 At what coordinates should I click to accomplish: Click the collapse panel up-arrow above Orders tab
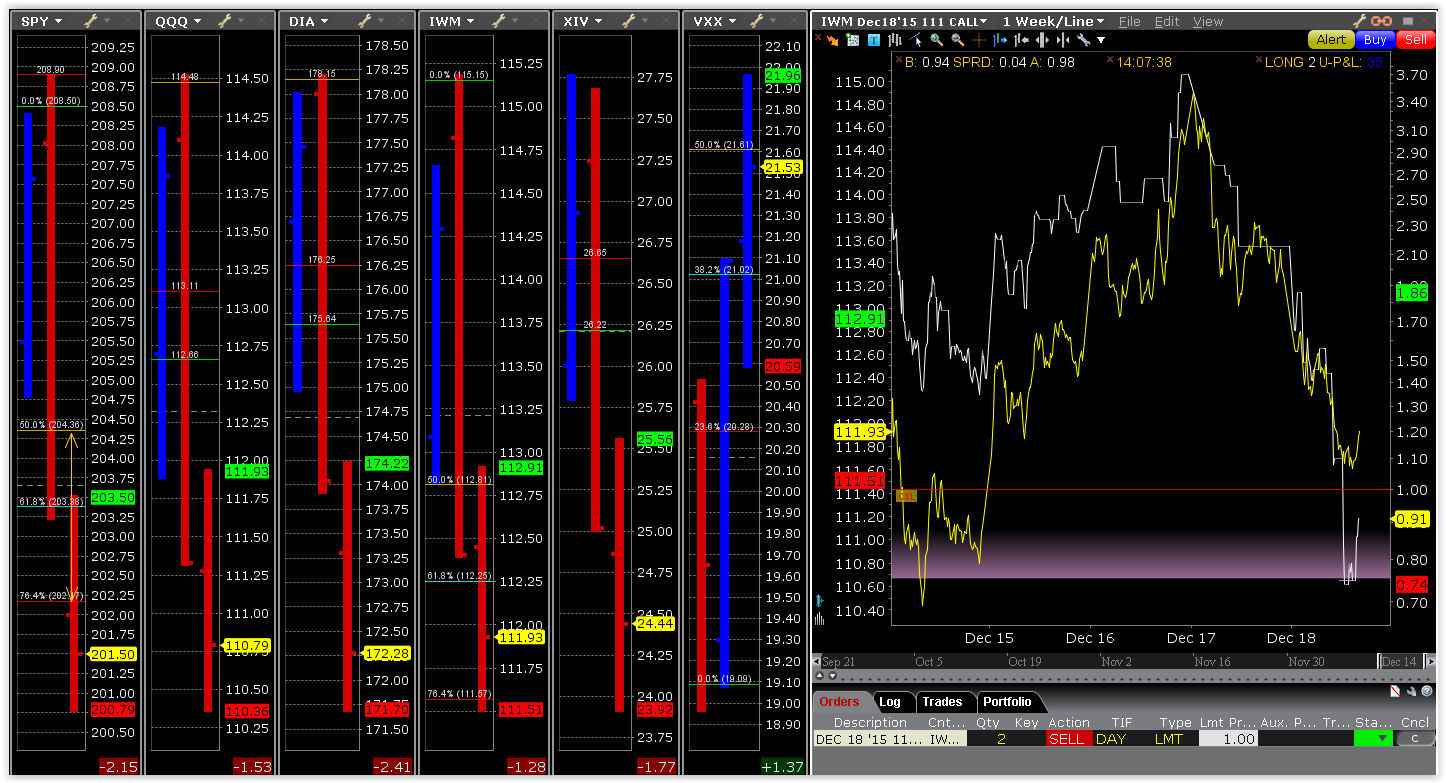(x=819, y=675)
